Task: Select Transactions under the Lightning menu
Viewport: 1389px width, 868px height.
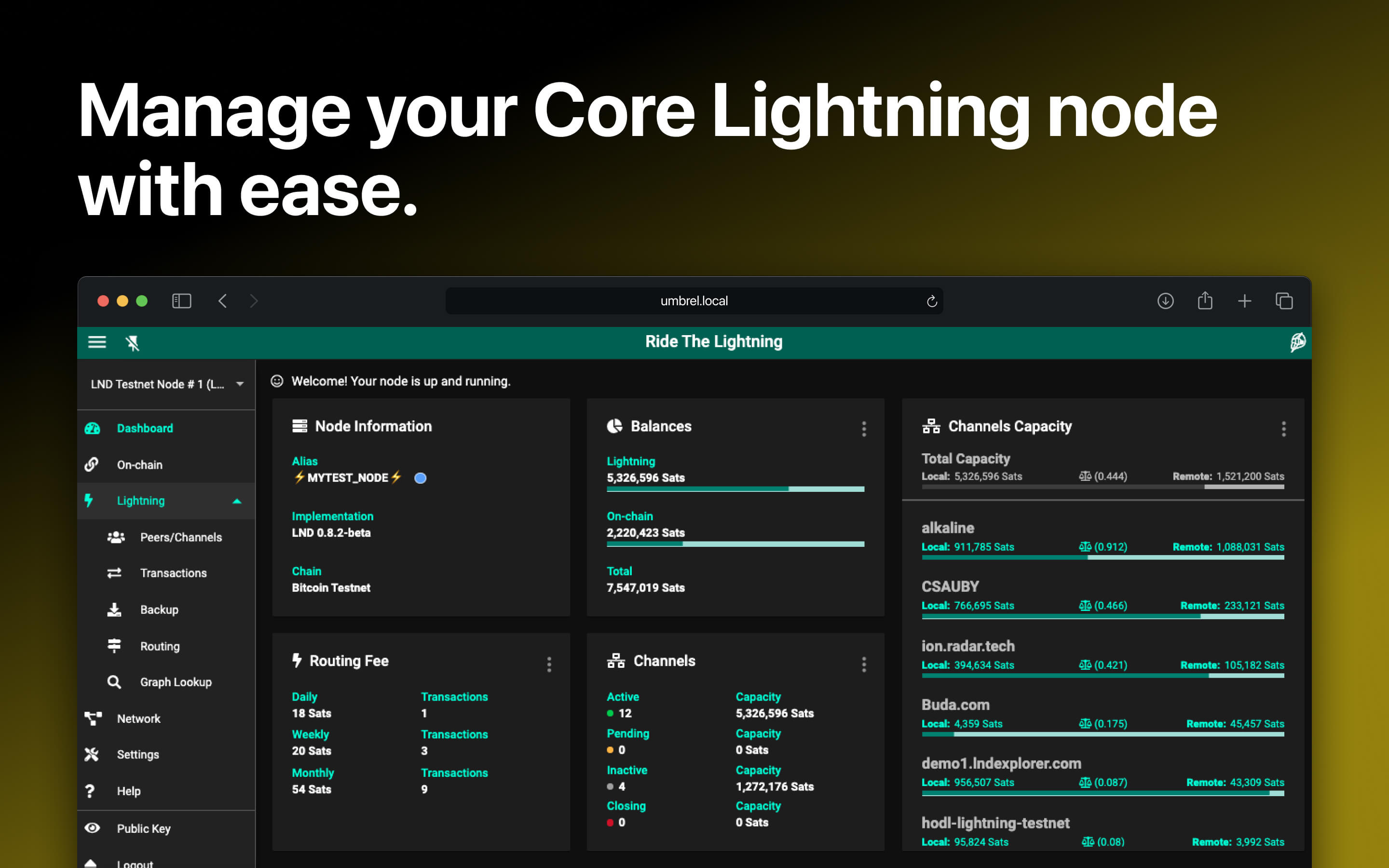Action: [173, 573]
